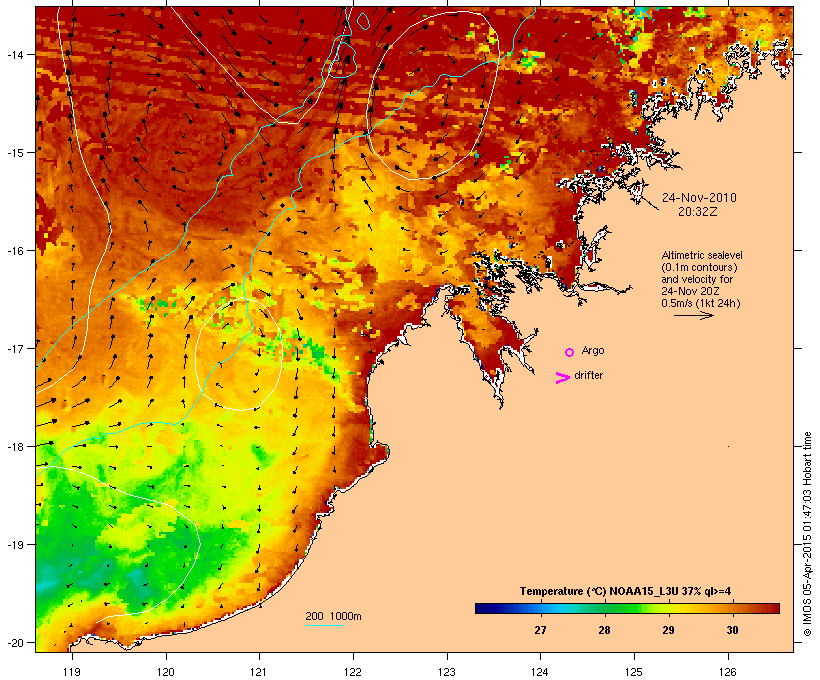Click the drifter legend label
Screen dimensions: 820x680
588,375
